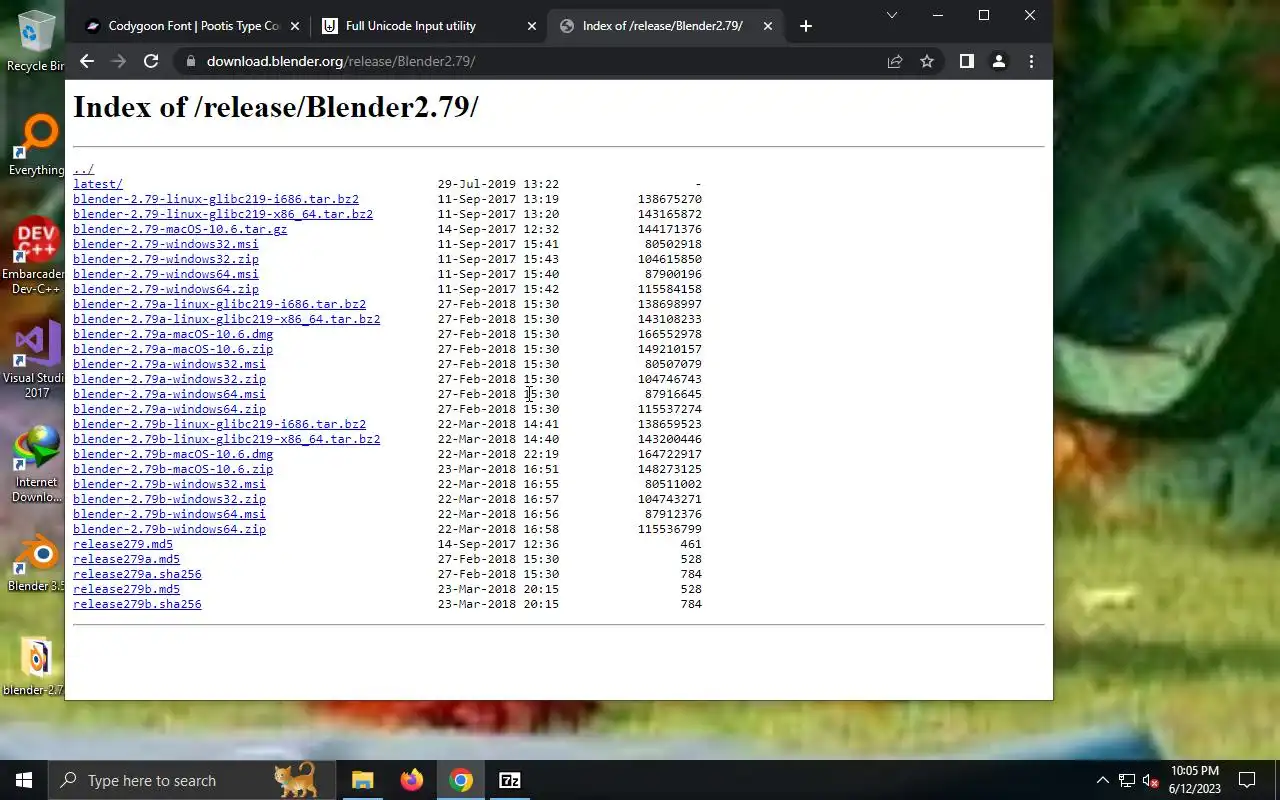
Task: Open a new tab
Action: (x=806, y=26)
